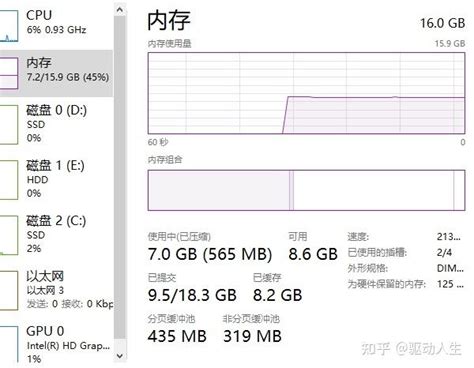Image resolution: width=474 pixels, height=368 pixels.
Task: Select 磁盘 2 (C:) SSD entry
Action: click(56, 235)
